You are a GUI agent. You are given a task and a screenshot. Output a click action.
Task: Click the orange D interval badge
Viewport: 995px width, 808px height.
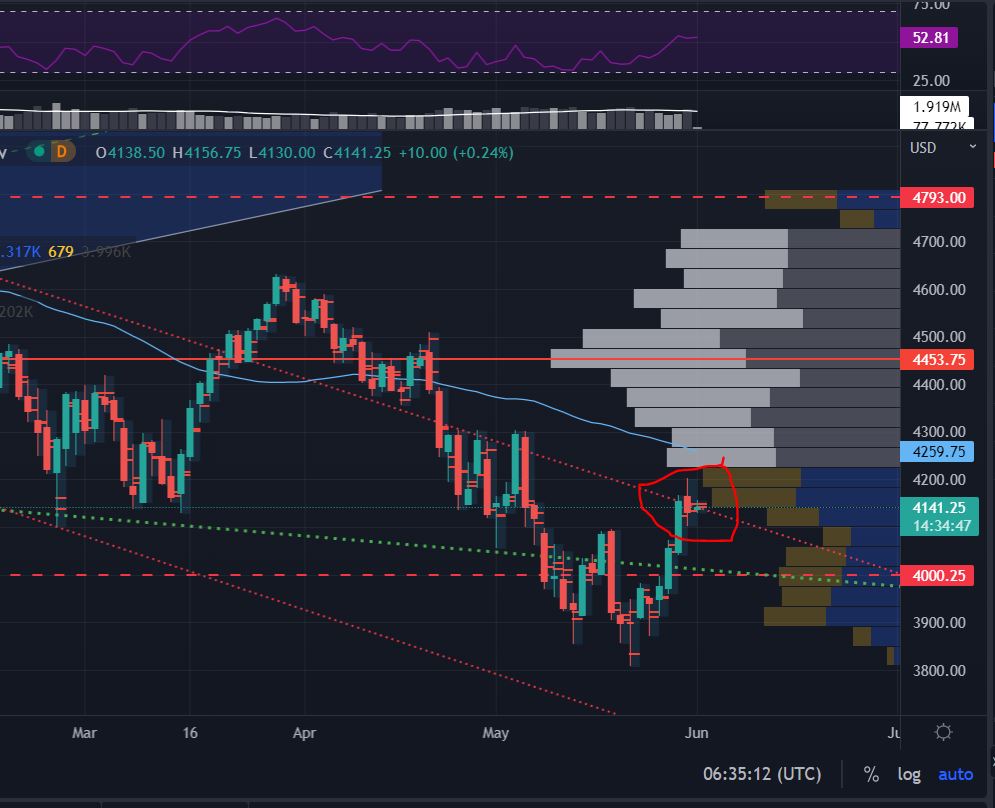(x=62, y=152)
